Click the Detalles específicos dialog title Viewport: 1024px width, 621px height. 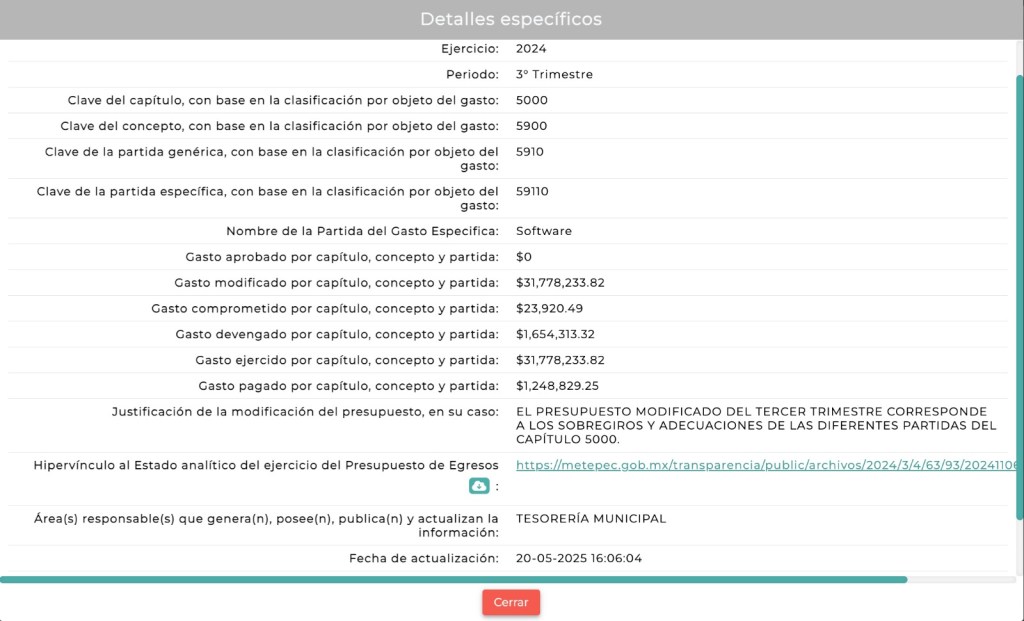pyautogui.click(x=511, y=19)
